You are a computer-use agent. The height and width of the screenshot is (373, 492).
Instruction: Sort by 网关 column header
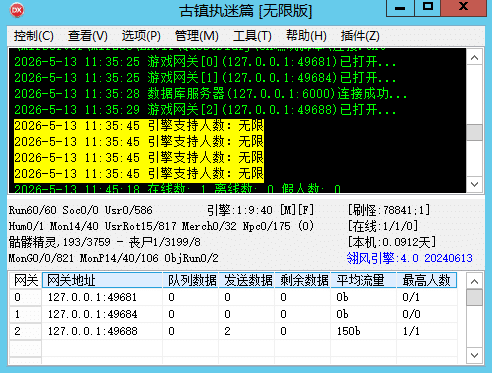click(26, 280)
